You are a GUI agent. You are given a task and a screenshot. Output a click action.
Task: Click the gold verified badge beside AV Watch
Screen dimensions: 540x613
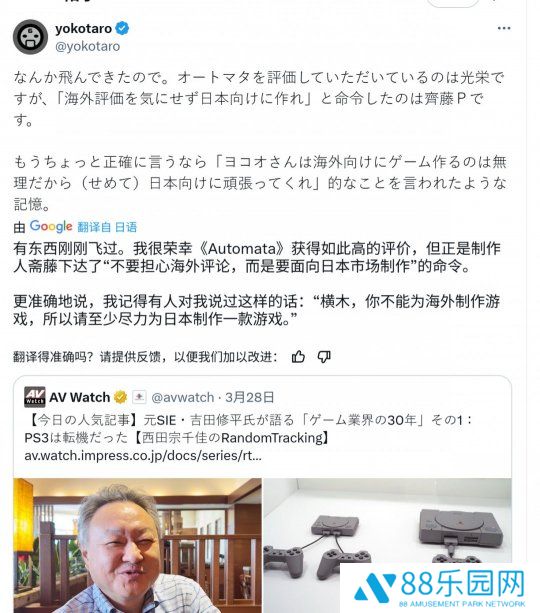pos(120,397)
